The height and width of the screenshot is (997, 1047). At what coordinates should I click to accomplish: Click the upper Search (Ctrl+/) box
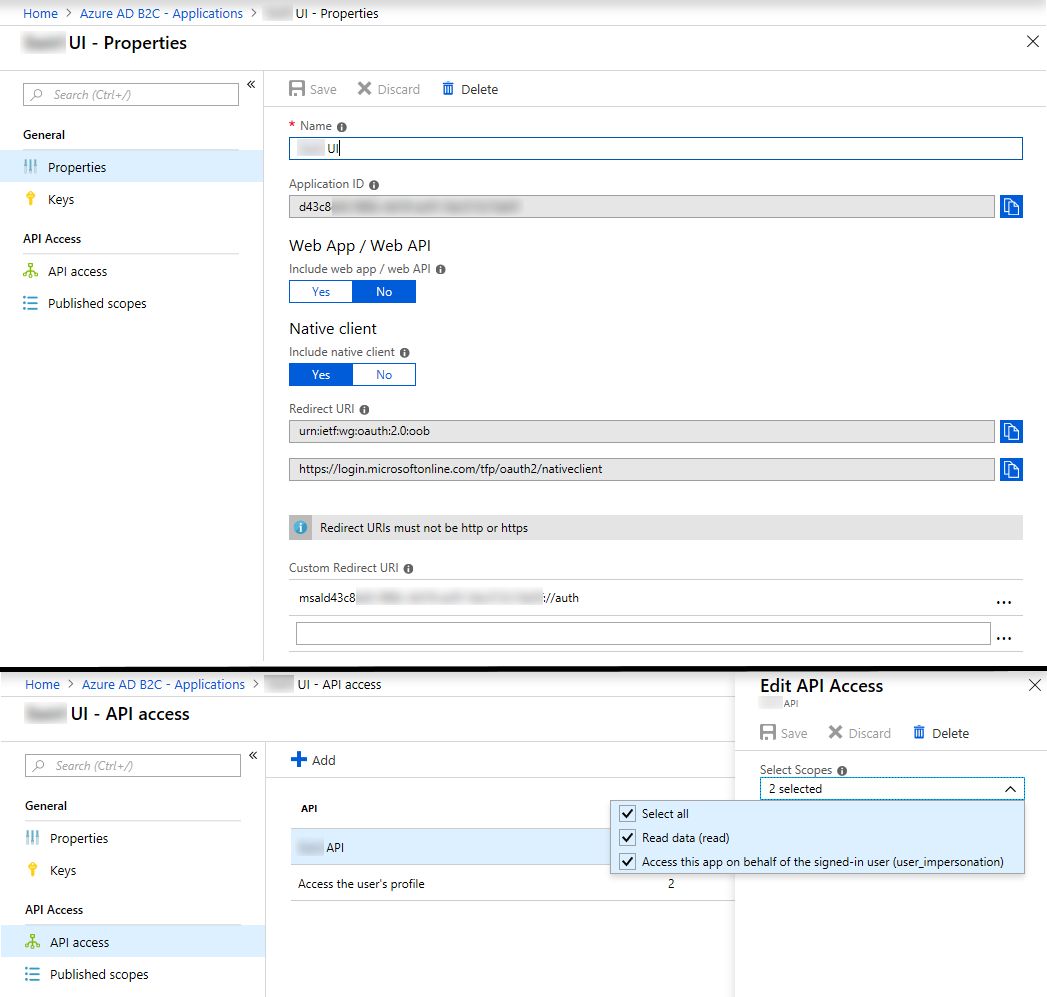click(x=131, y=94)
